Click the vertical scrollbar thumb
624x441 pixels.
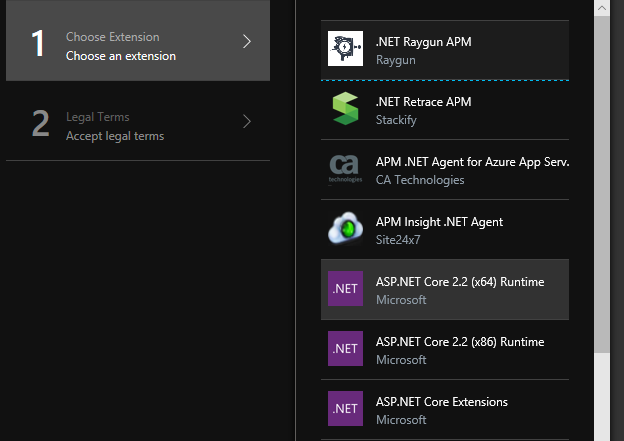602,184
